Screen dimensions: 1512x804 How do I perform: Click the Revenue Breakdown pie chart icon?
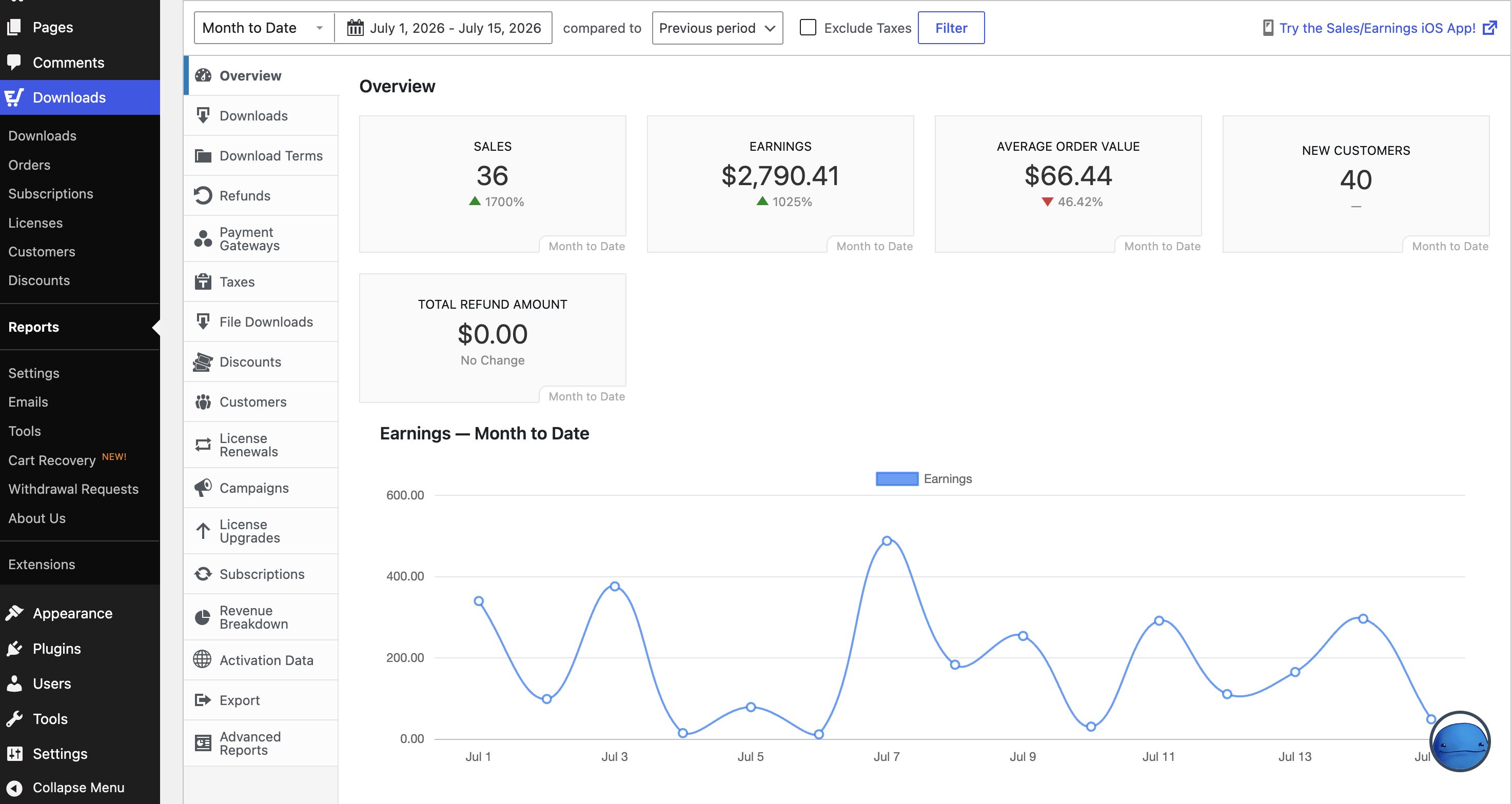click(x=203, y=617)
